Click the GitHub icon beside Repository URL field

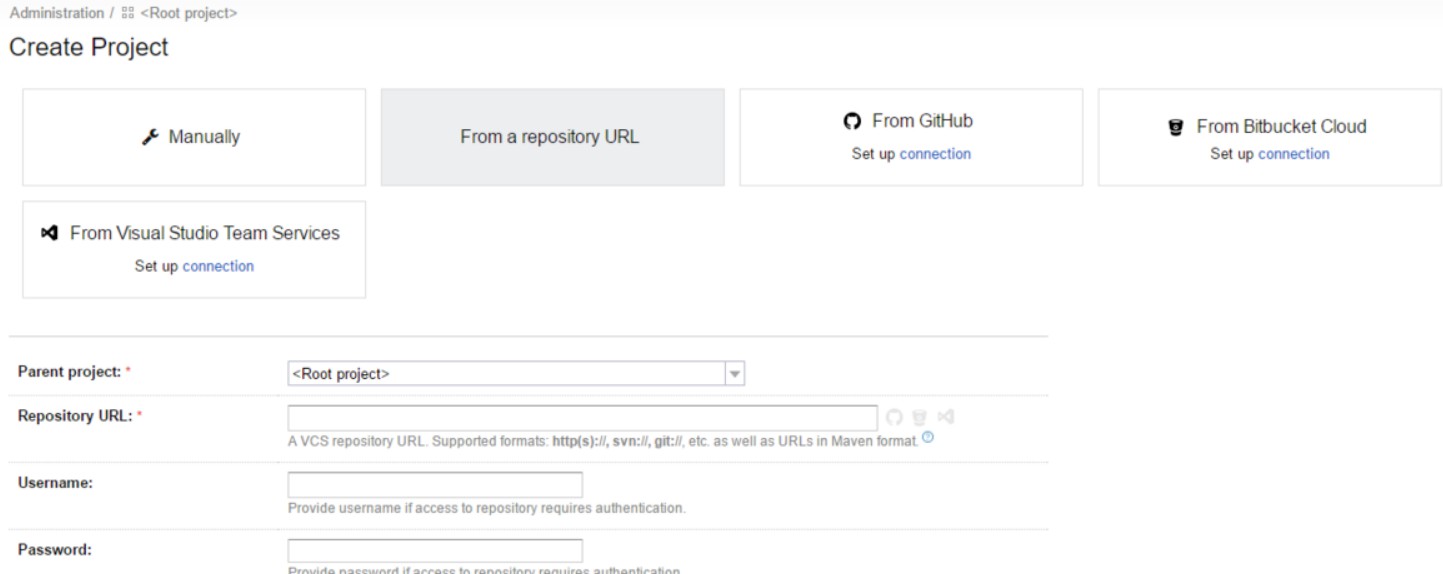894,417
